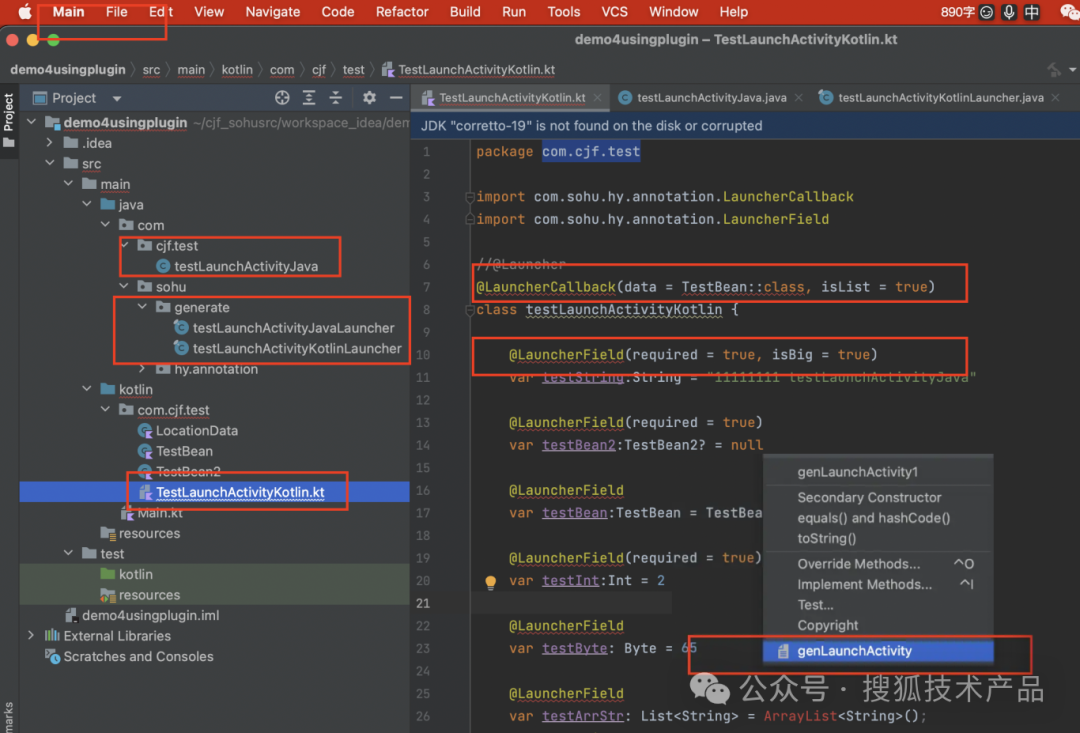1080x733 pixels.
Task: Click the cjf breadcrumb segment
Action: [319, 70]
